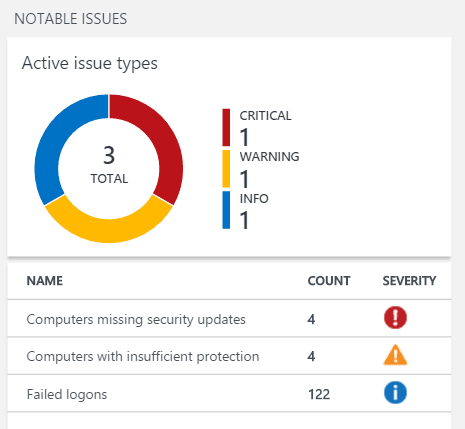This screenshot has width=465, height=429.
Task: Sort by the NAME column header
Action: coord(45,281)
